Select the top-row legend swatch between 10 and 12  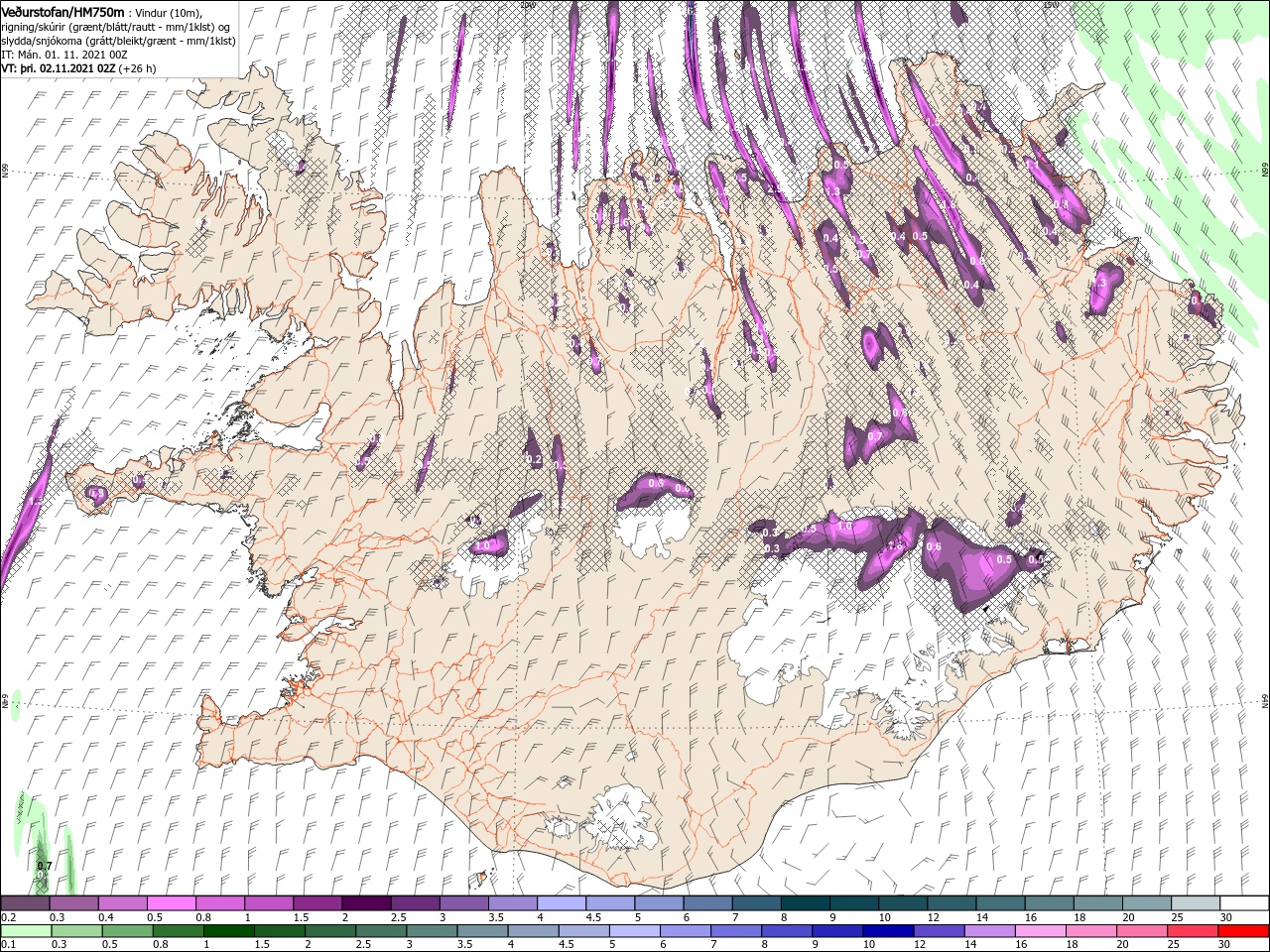click(x=901, y=903)
